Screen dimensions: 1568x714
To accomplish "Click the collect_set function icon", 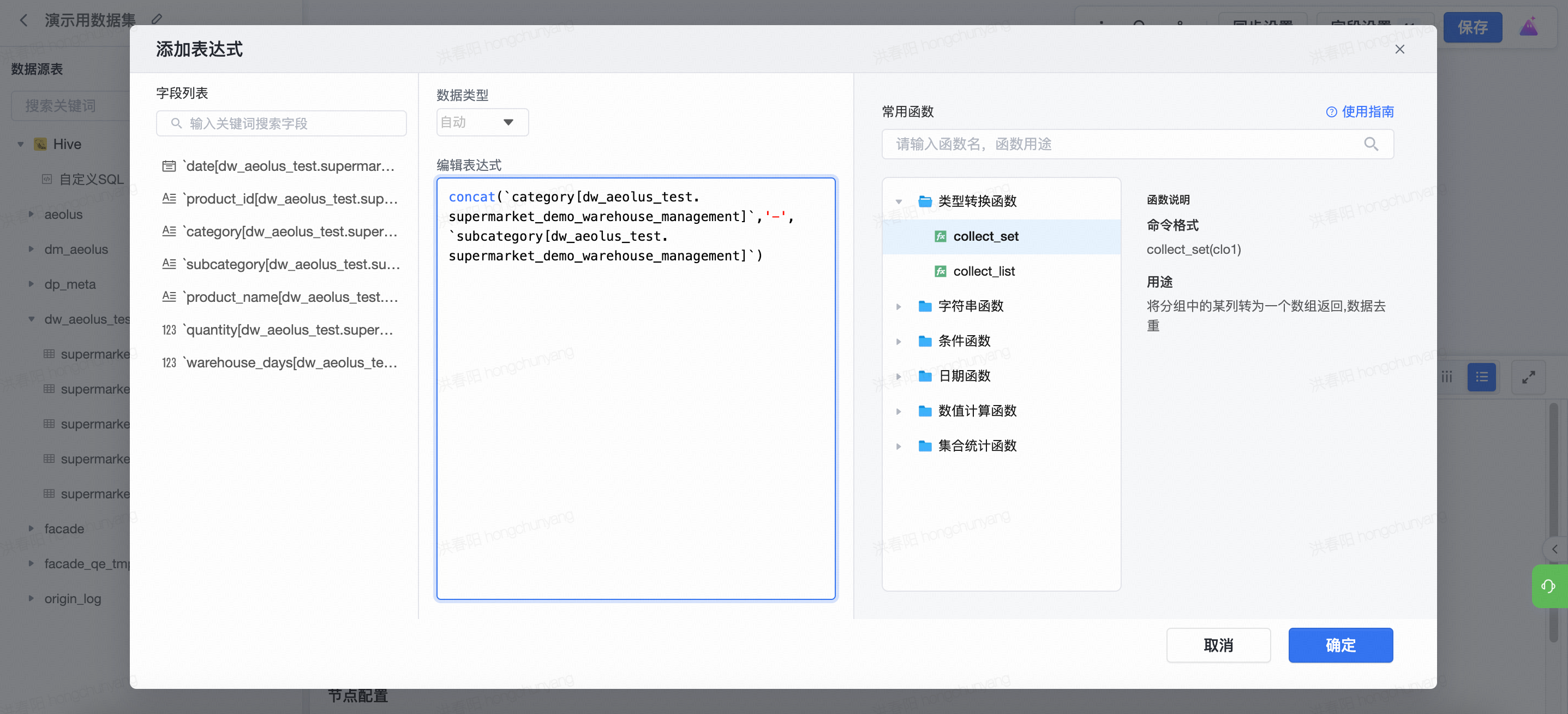I will click(940, 236).
